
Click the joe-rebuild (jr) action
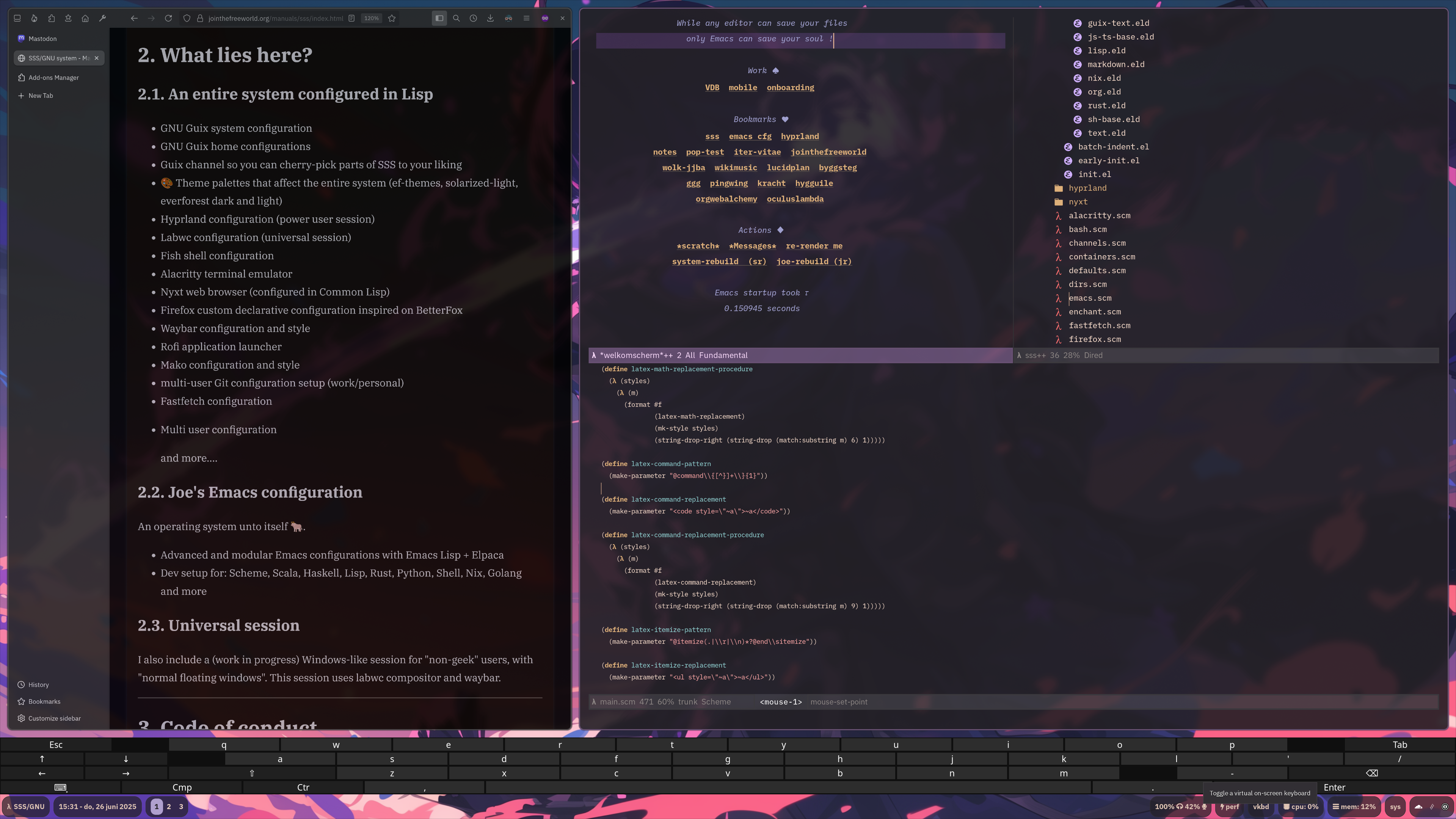coord(814,261)
